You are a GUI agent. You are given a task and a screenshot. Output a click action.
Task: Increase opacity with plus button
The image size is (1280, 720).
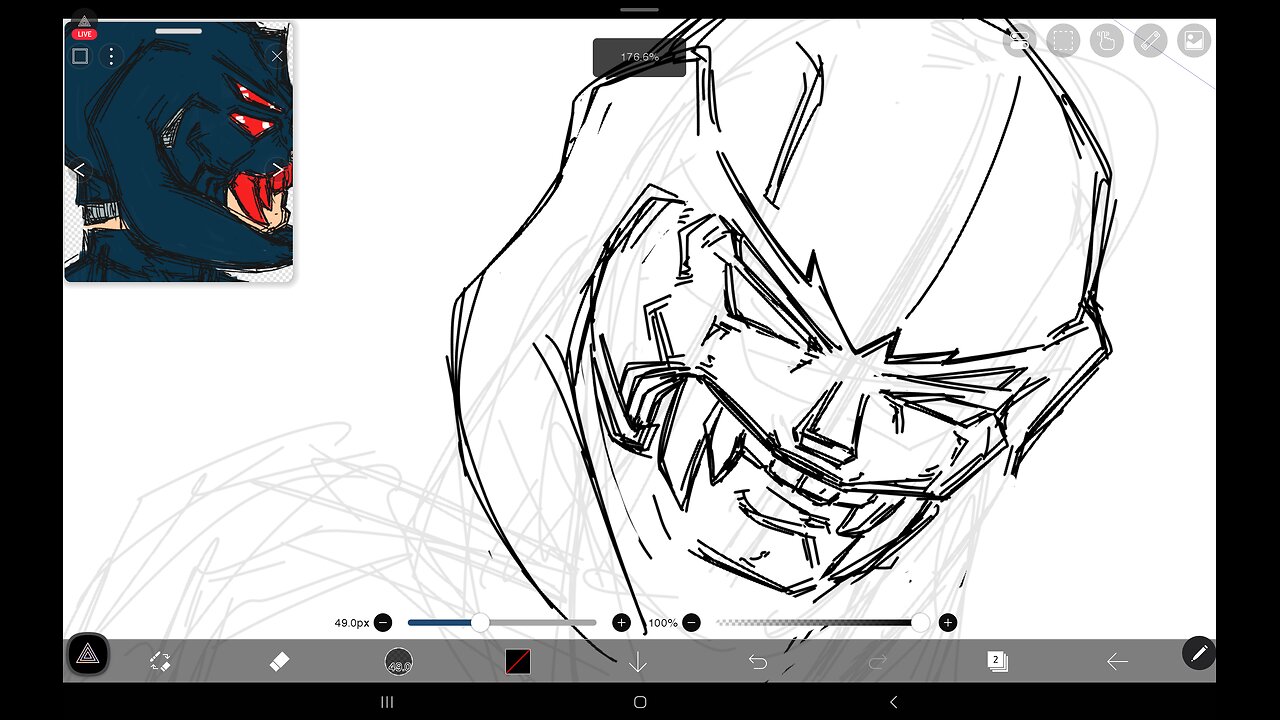[948, 622]
